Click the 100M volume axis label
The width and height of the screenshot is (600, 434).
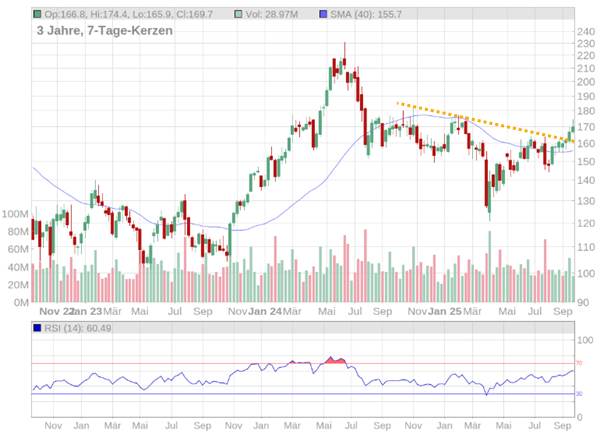[x=15, y=214]
